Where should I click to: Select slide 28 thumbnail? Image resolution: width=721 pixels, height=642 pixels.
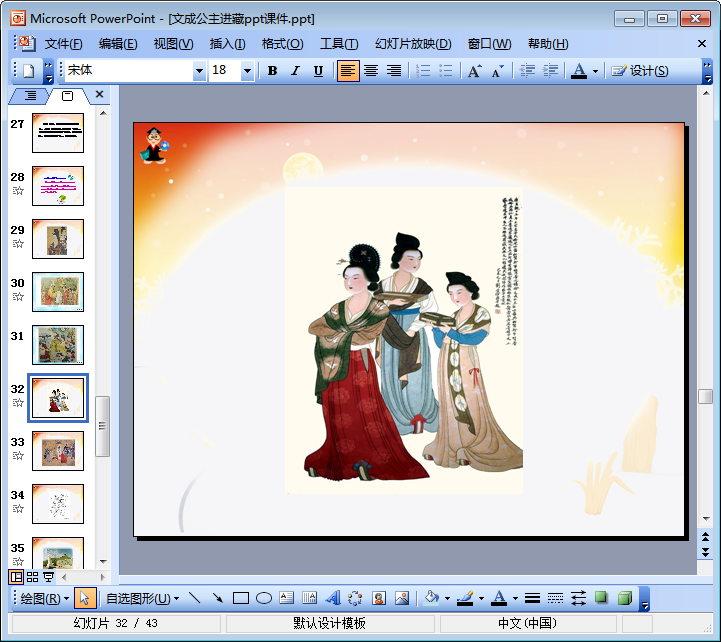[58, 186]
